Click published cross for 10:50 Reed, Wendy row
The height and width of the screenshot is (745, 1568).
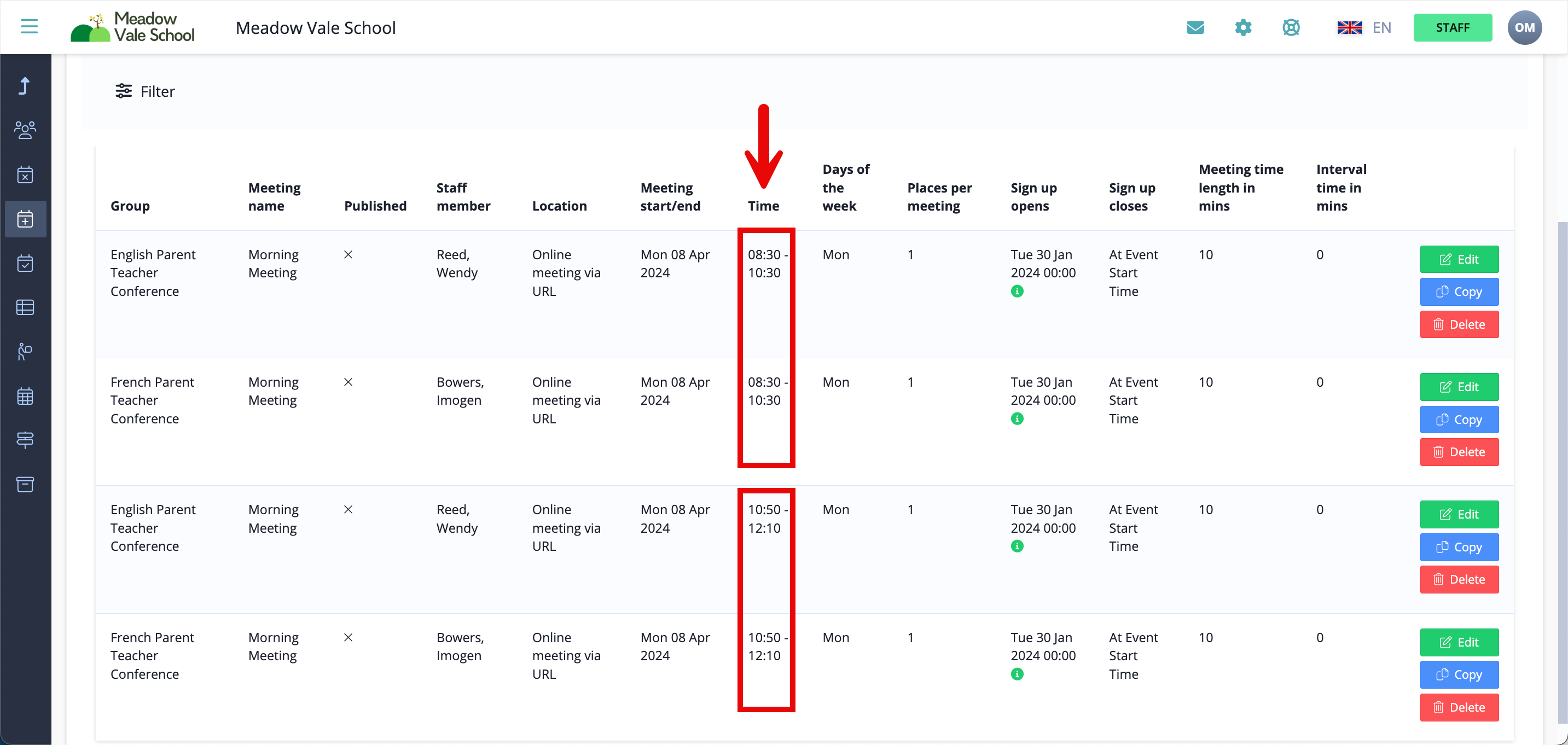click(x=348, y=509)
